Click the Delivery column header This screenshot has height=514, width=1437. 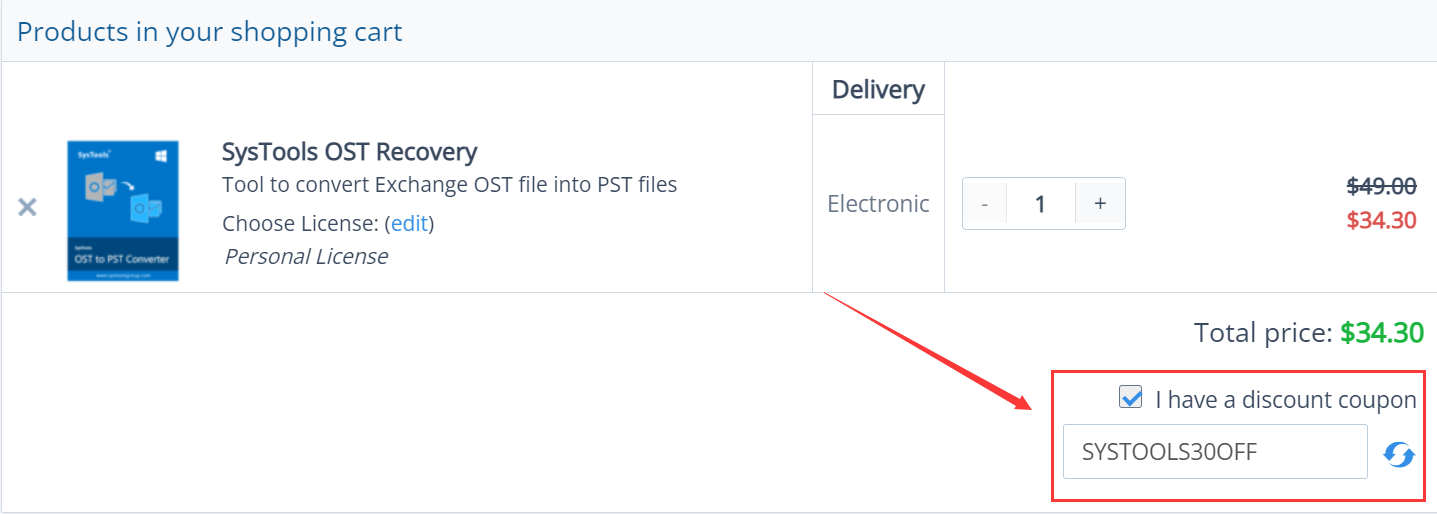point(878,90)
